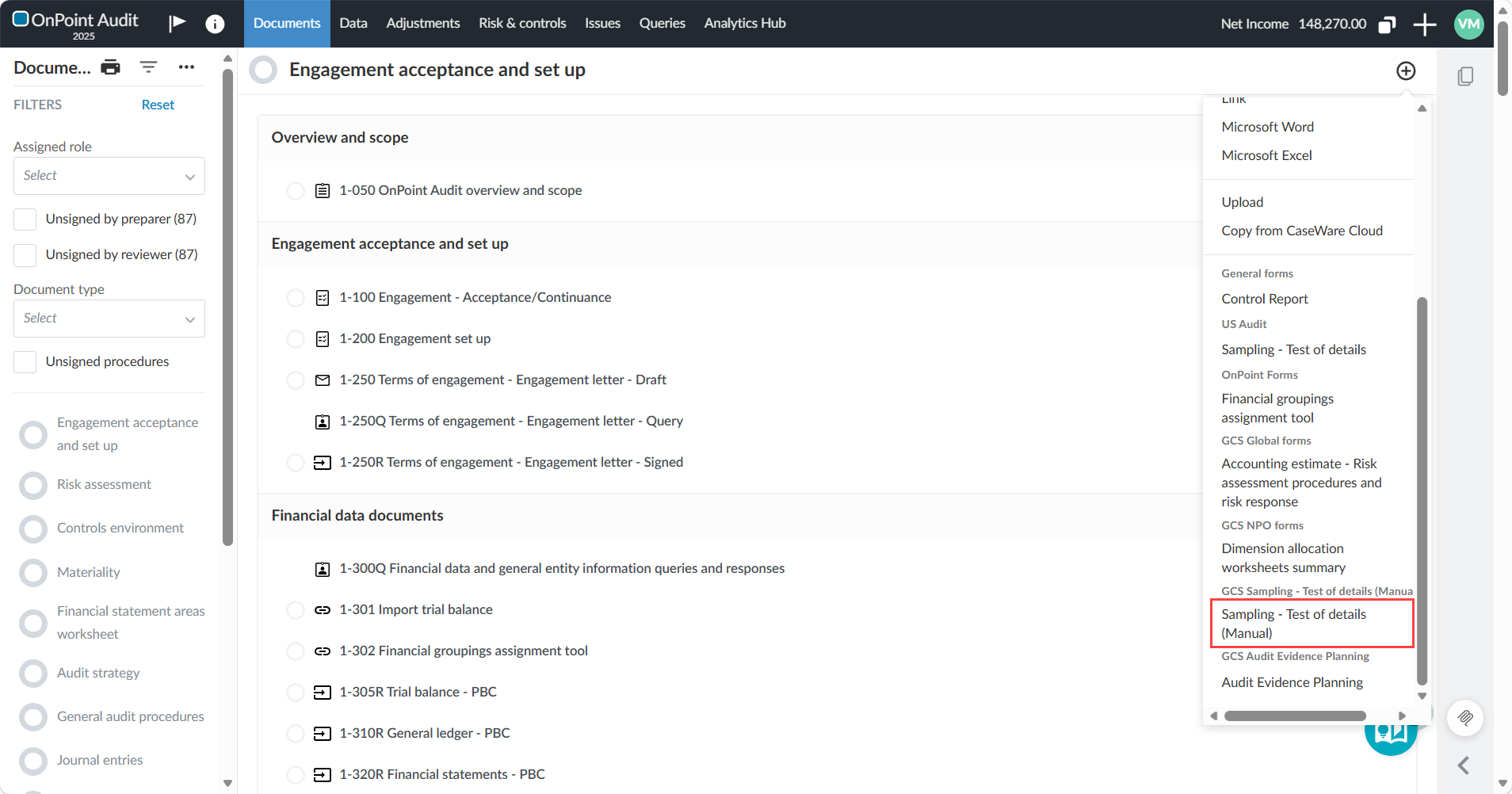Screen dimensions: 1512x794
Task: Open the copy pages icon in right sidebar
Action: click(1465, 76)
